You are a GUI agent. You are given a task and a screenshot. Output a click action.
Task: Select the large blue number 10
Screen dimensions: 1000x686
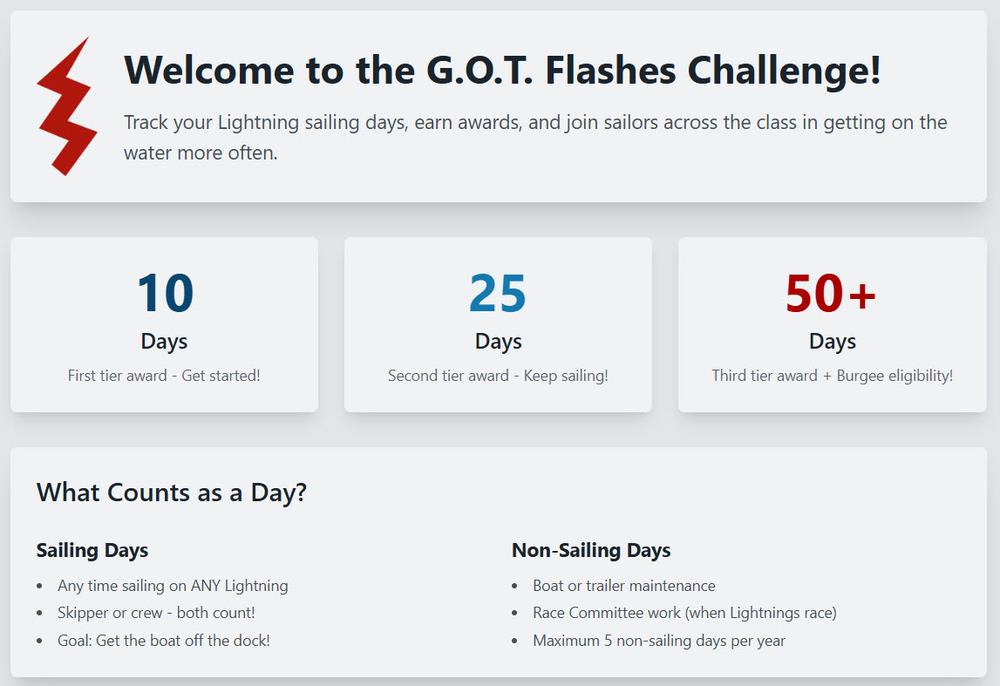(164, 293)
